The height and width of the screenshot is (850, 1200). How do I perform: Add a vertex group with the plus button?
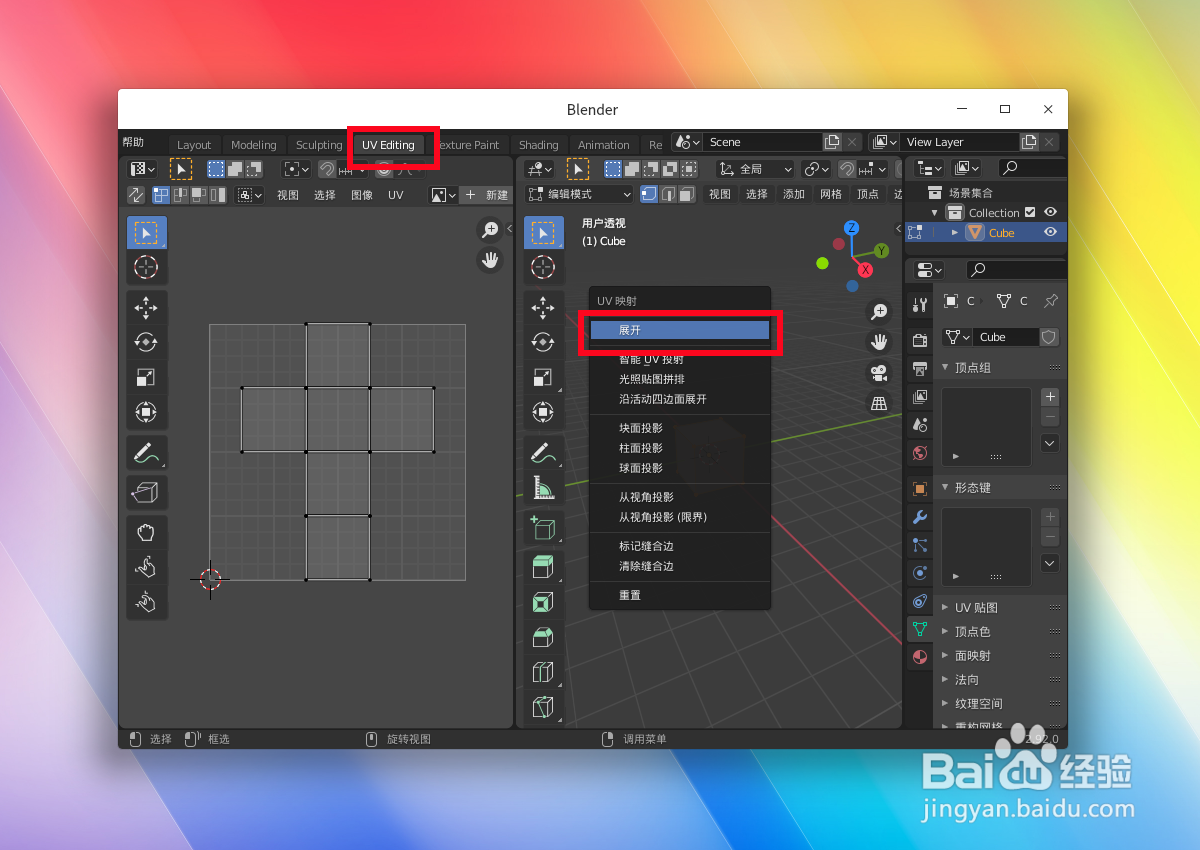click(1050, 397)
